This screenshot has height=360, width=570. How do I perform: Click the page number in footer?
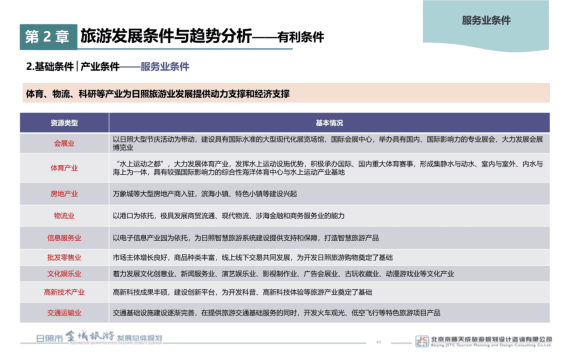(378, 342)
